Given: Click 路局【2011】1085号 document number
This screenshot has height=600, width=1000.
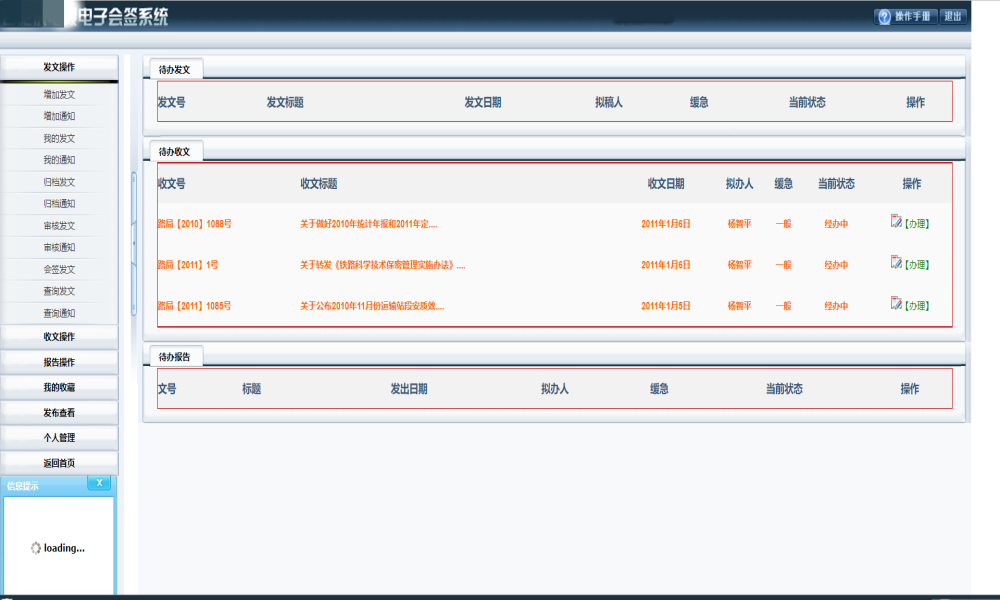Looking at the screenshot, I should (195, 305).
